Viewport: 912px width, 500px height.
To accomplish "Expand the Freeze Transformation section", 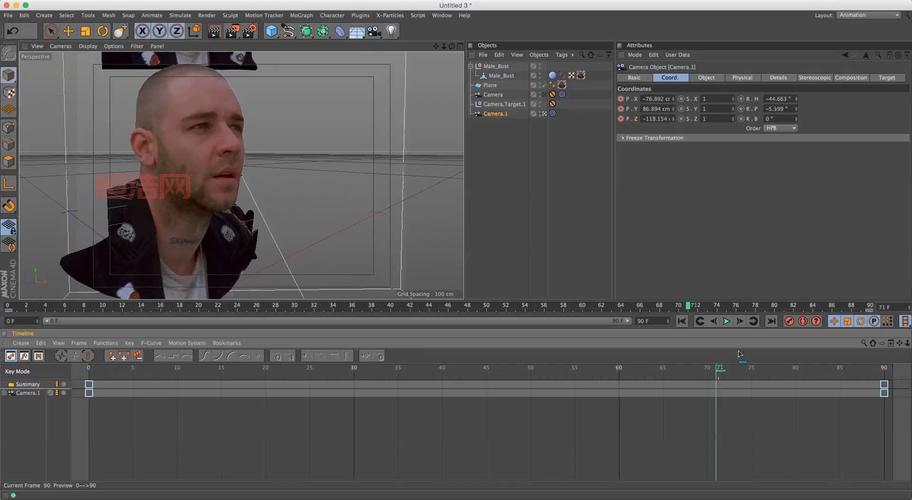I will click(x=655, y=138).
